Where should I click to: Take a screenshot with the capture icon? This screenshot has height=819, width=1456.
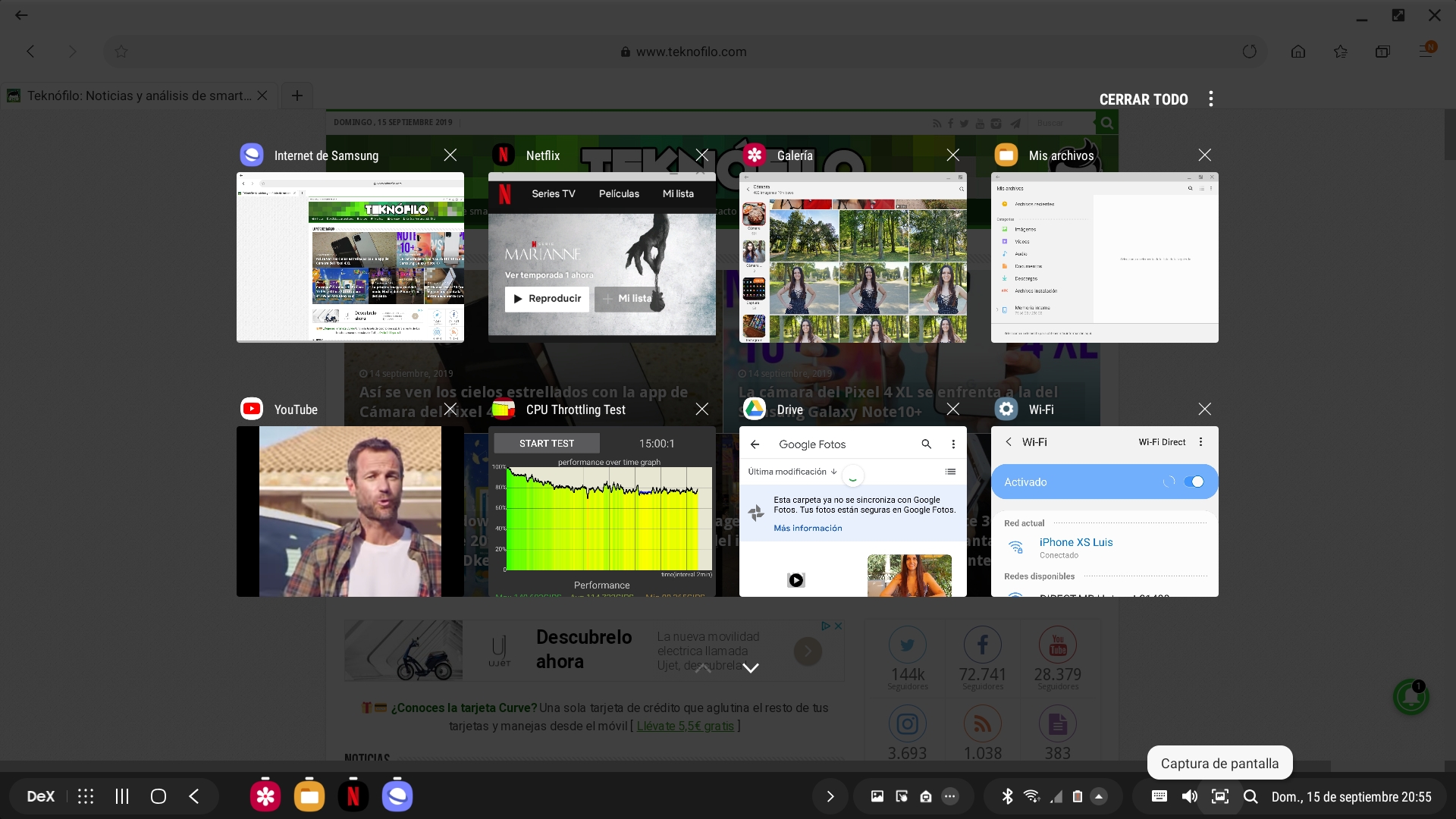click(x=1220, y=796)
